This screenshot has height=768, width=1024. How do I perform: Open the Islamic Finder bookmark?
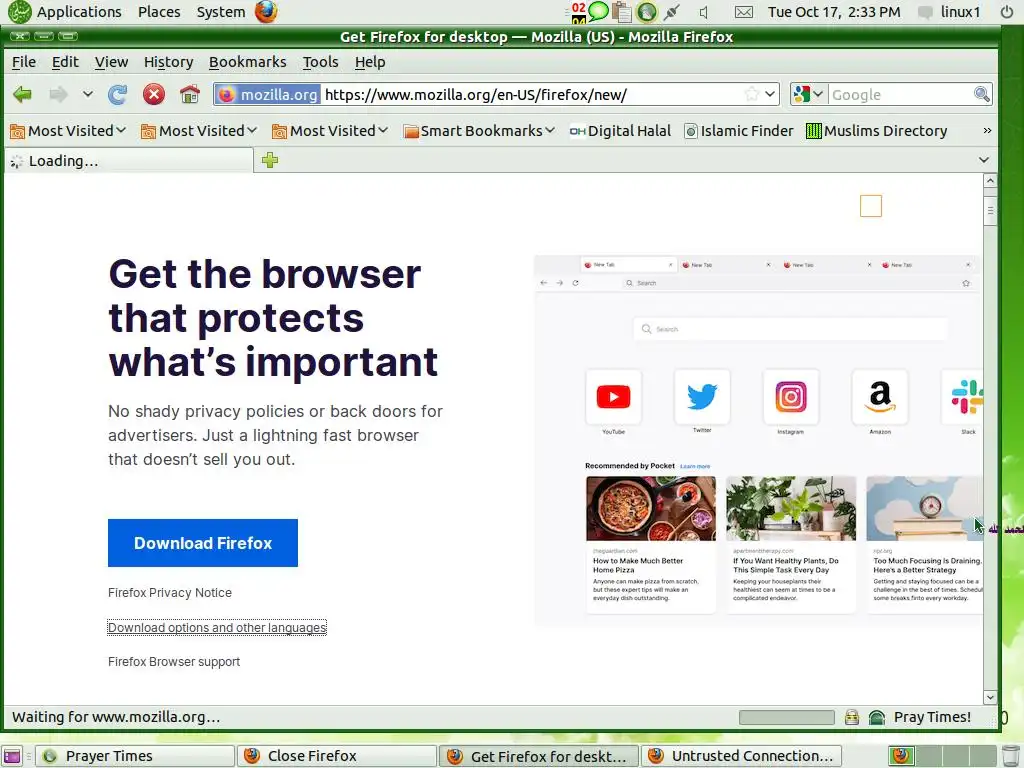tap(739, 131)
